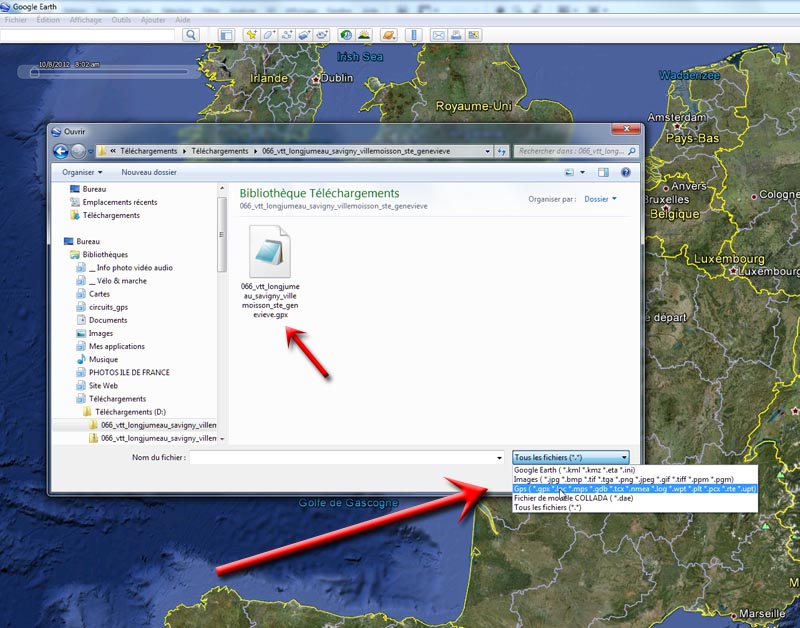Go back with the blue arrow in Ouvrir dialog
This screenshot has width=800, height=628.
pyautogui.click(x=61, y=151)
